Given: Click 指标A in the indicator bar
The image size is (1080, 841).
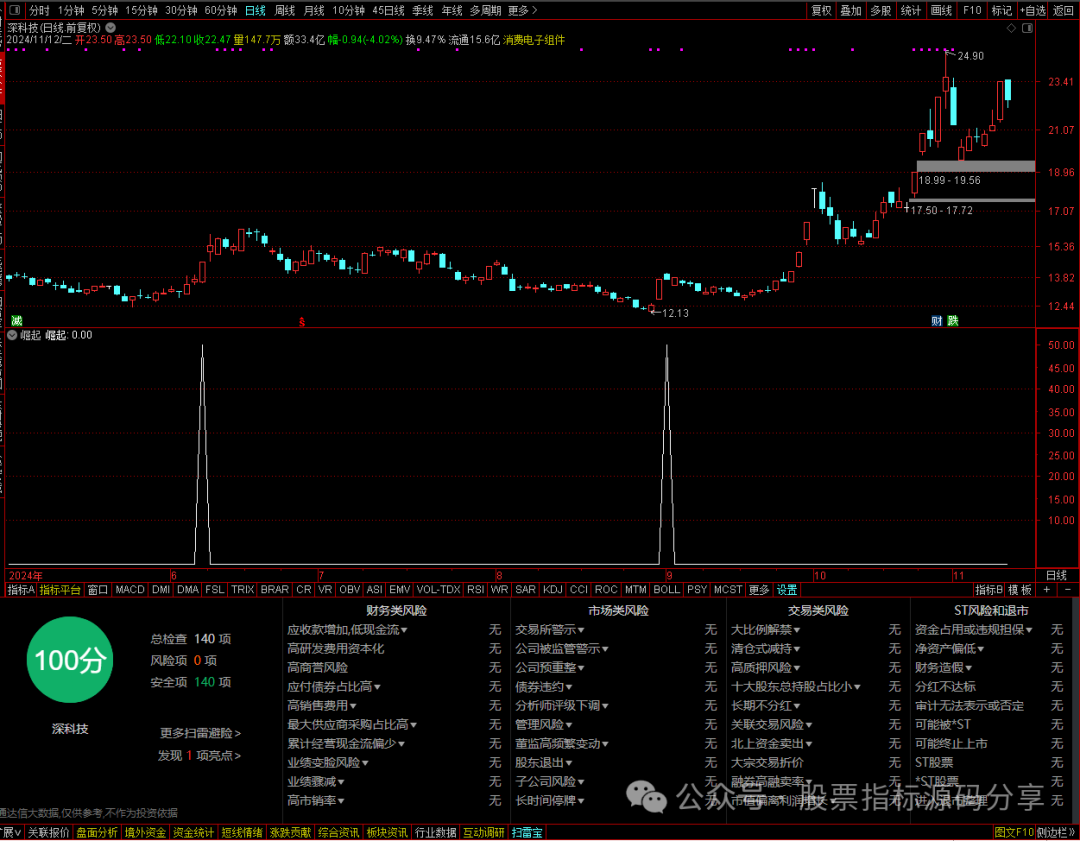Looking at the screenshot, I should click(21, 590).
